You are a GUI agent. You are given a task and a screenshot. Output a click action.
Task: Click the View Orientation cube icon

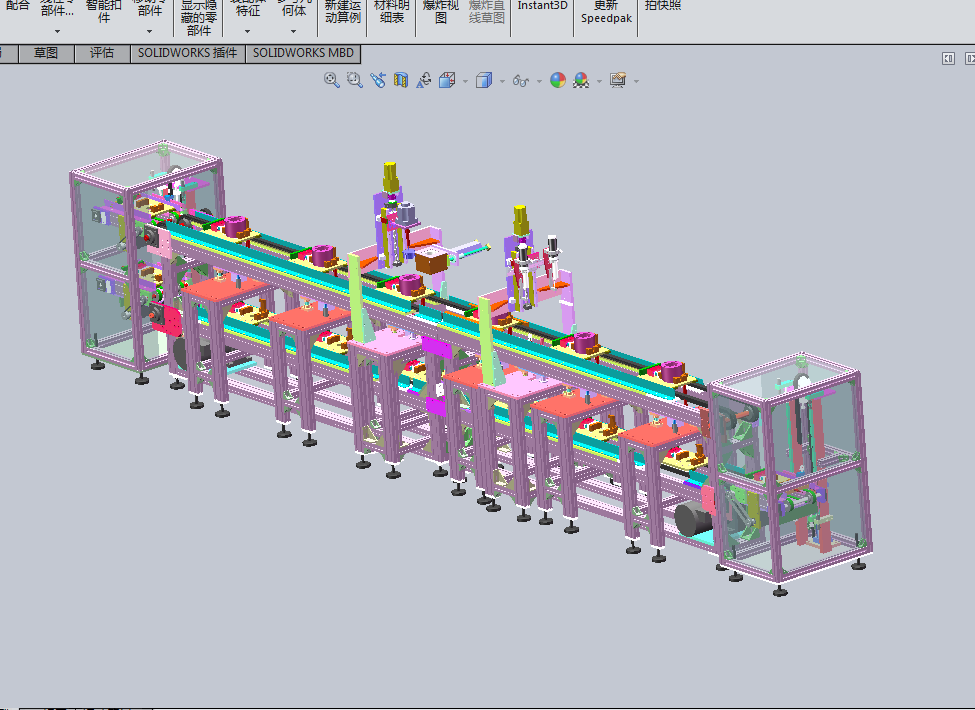click(x=447, y=80)
